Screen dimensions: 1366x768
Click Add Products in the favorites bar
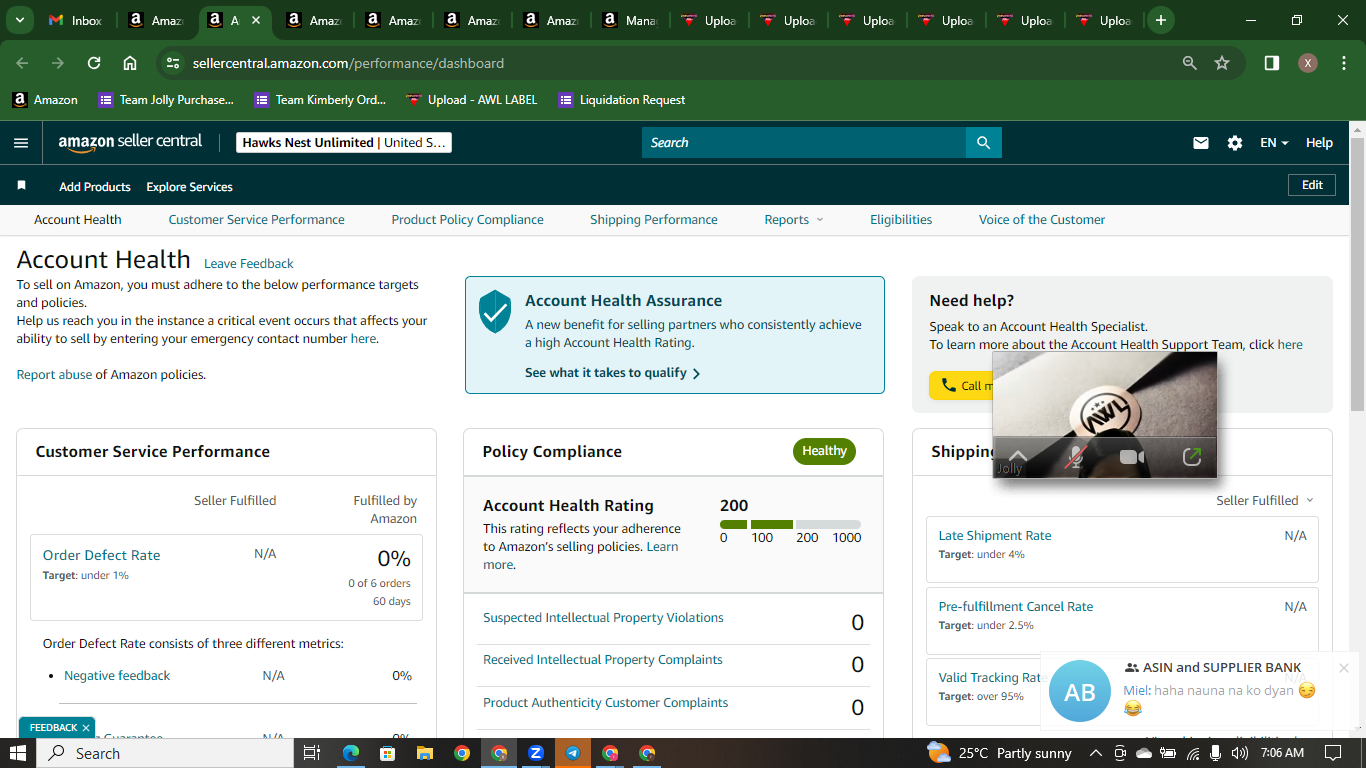(x=95, y=187)
